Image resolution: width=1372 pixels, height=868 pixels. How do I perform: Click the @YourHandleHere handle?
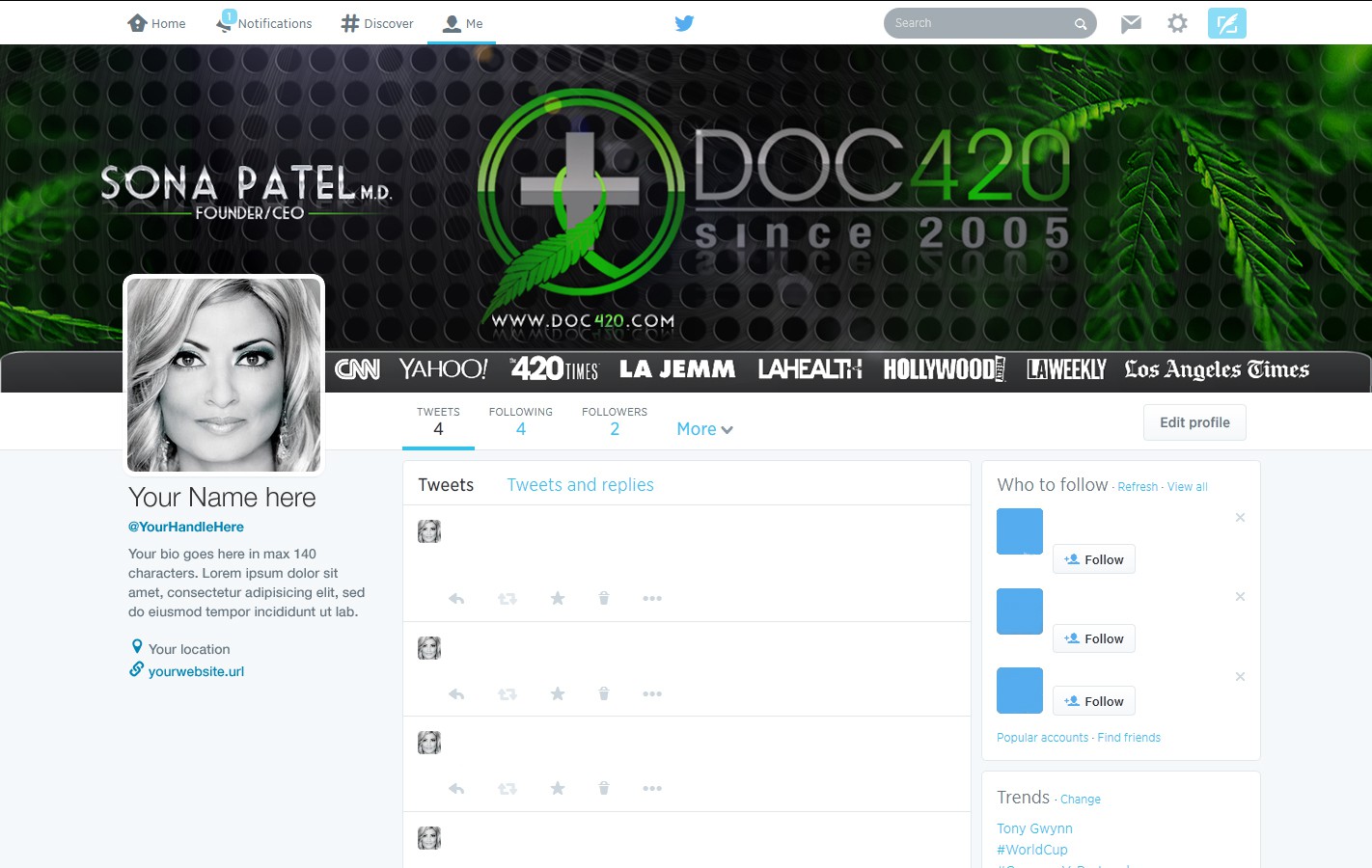pyautogui.click(x=186, y=527)
